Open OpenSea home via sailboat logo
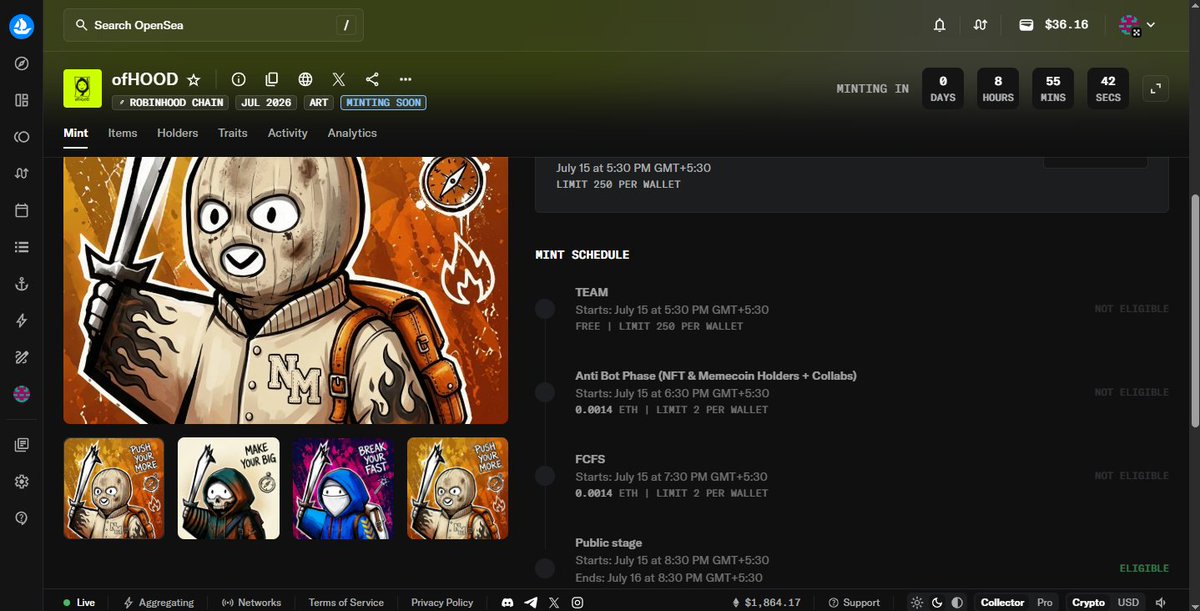 click(x=21, y=27)
